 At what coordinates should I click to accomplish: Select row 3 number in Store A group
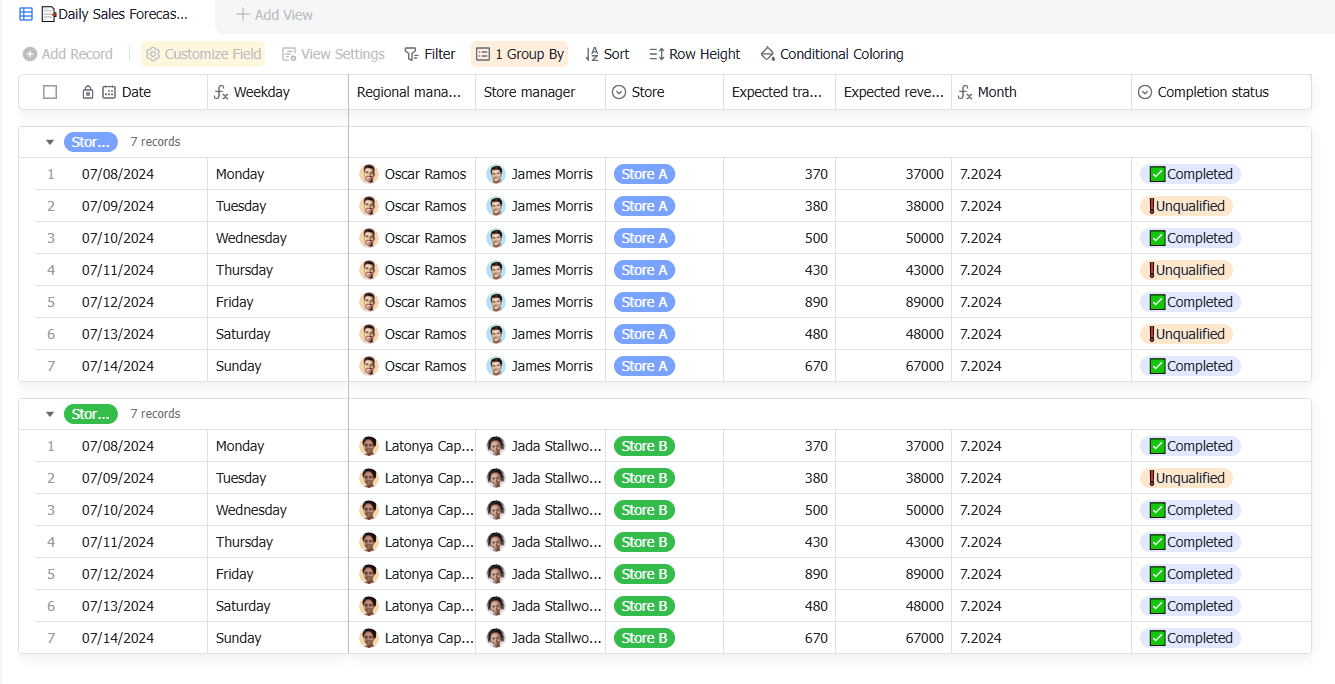click(51, 238)
